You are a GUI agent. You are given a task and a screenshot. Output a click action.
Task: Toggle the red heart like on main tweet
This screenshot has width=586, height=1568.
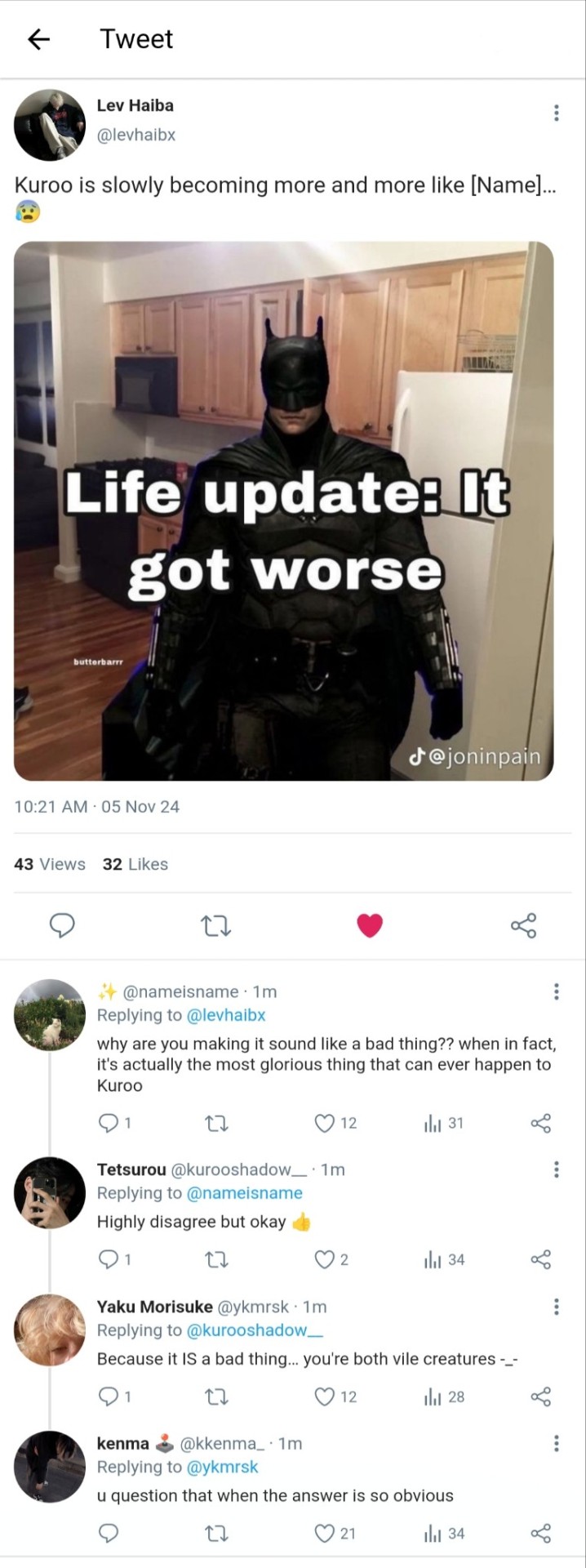tap(370, 925)
